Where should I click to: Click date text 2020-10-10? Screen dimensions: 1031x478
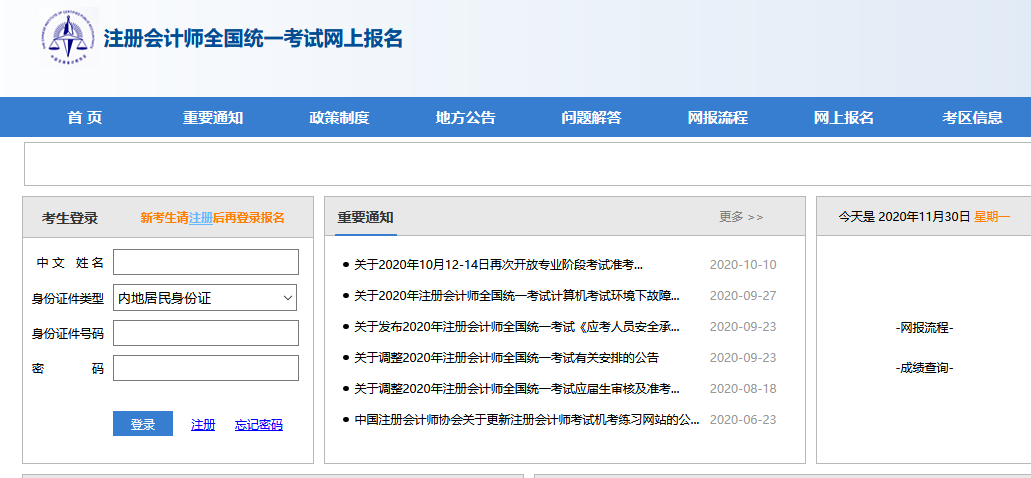click(743, 265)
